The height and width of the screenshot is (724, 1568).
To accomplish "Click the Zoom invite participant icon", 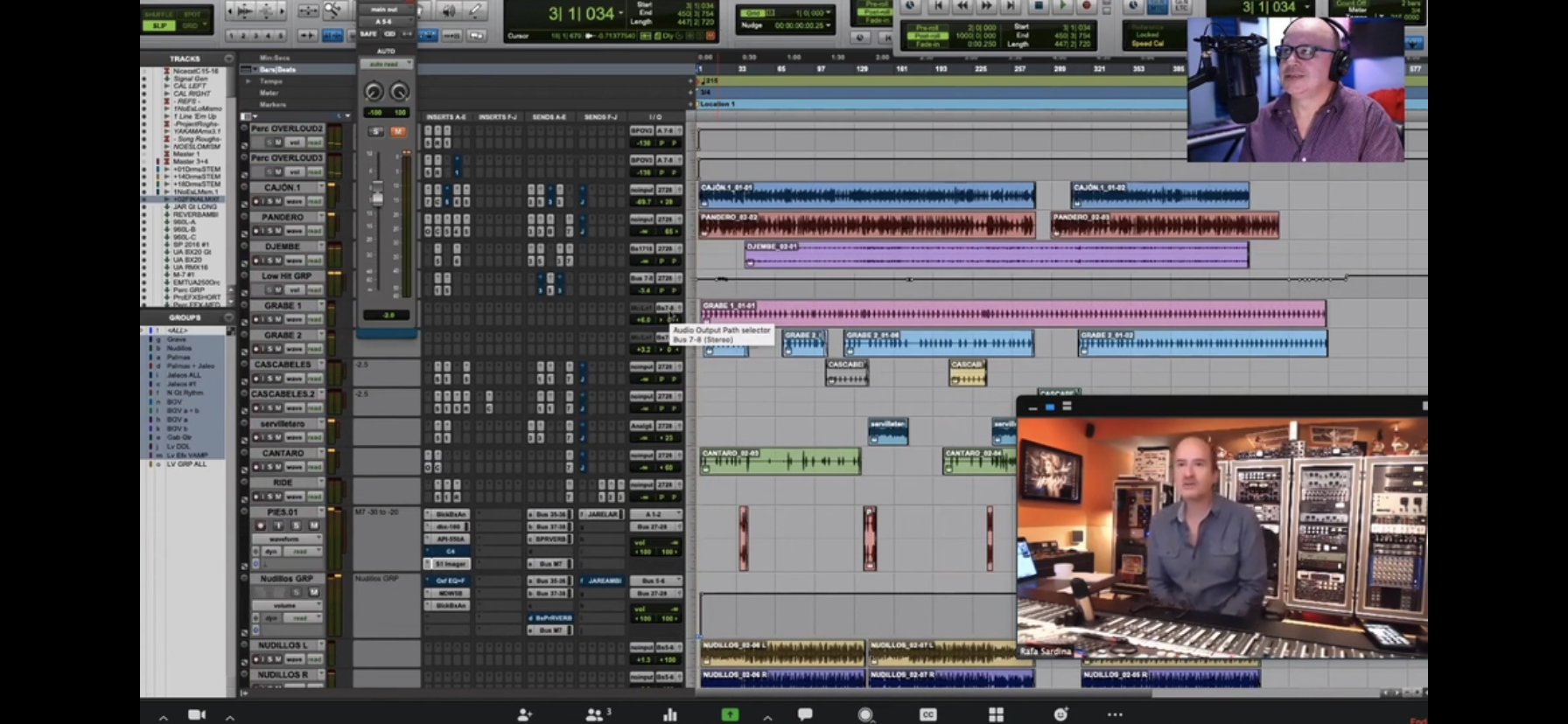I will [525, 715].
